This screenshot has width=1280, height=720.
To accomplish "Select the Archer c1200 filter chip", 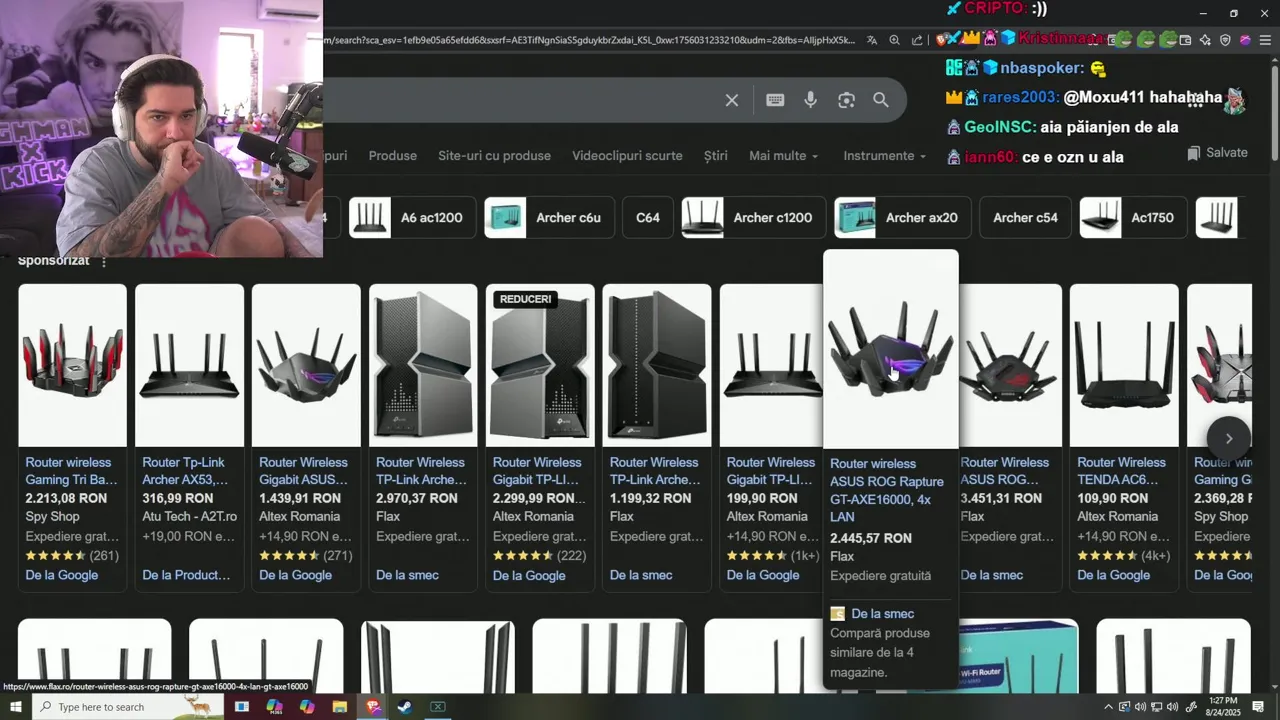I will click(752, 218).
